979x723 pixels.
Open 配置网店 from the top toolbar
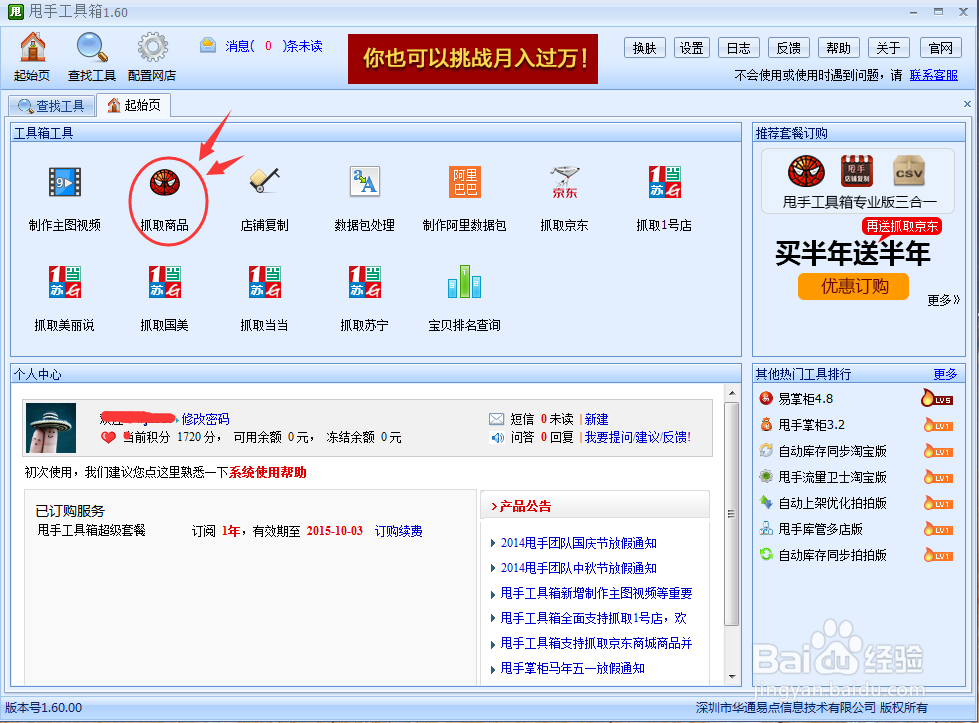tap(152, 47)
